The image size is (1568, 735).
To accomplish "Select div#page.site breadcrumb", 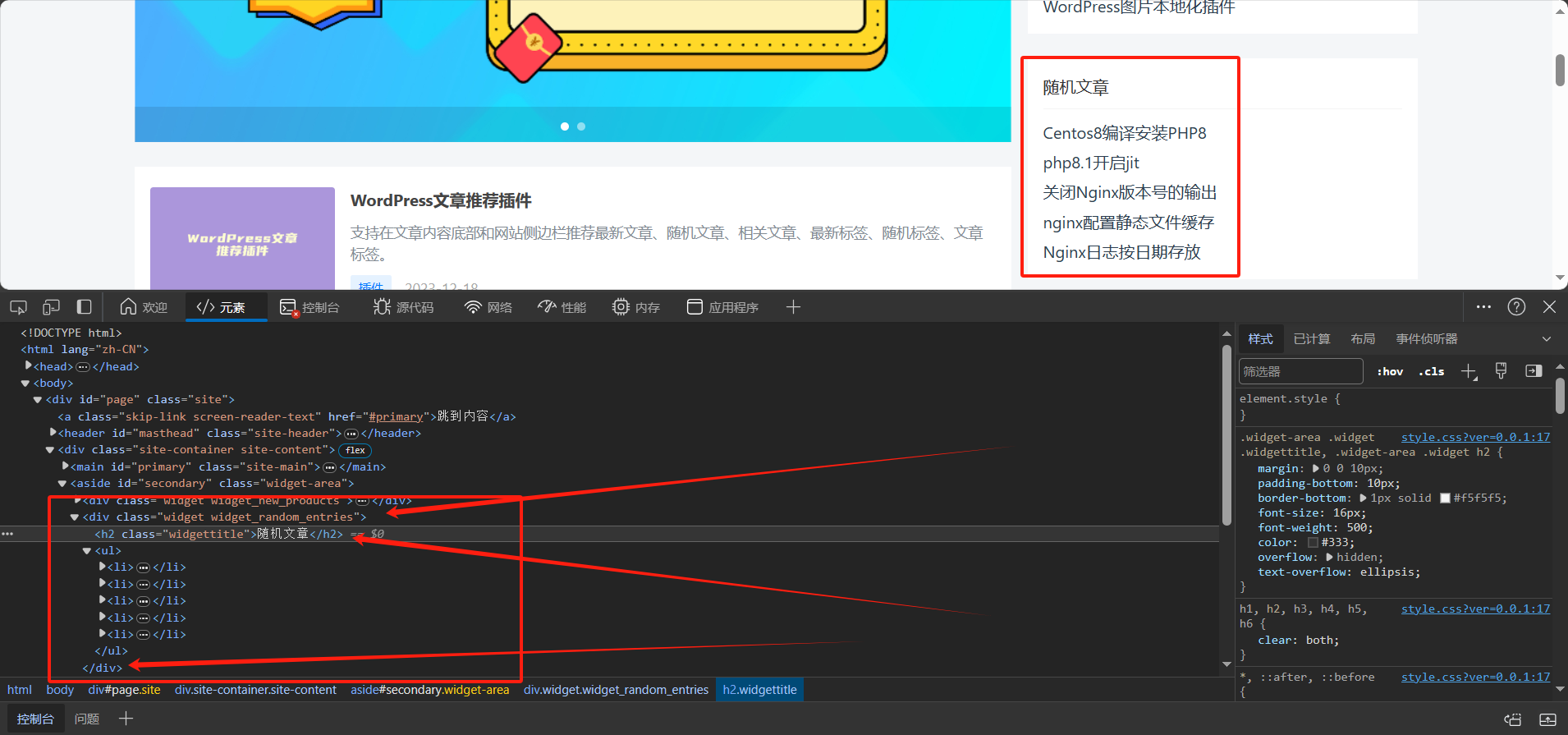I will 124,690.
